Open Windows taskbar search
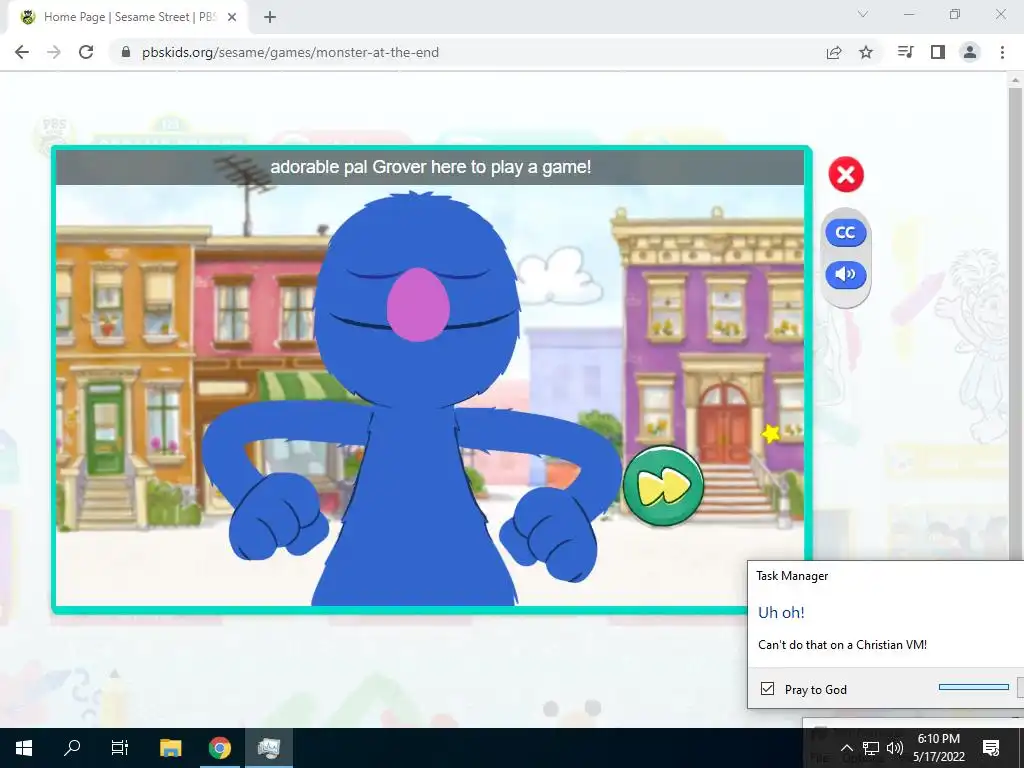Screen dimensions: 1024x768 [x=72, y=748]
